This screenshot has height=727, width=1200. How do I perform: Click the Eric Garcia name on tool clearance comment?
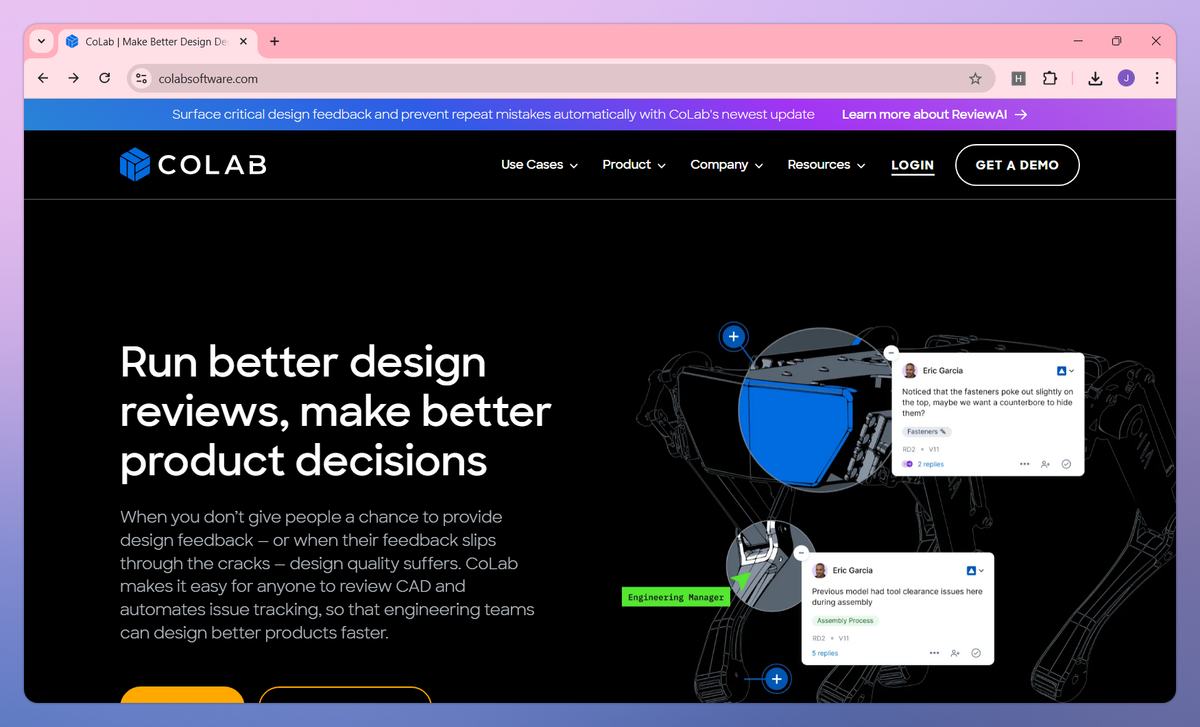tap(853, 570)
